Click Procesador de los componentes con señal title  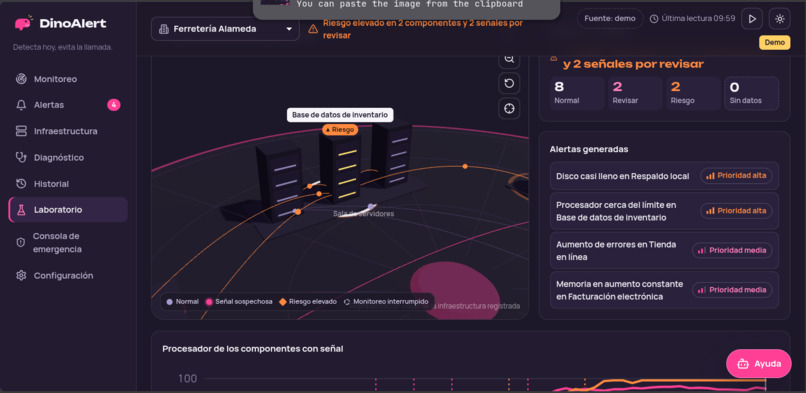(253, 349)
